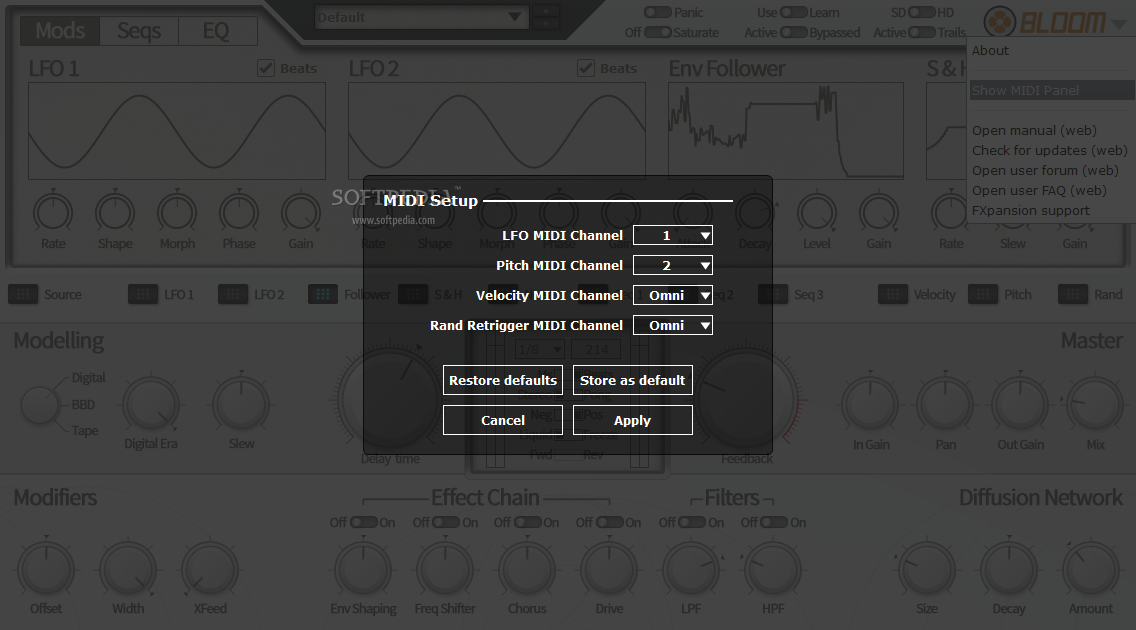
Task: Select the S&H modulation slot icon
Action: 412,295
